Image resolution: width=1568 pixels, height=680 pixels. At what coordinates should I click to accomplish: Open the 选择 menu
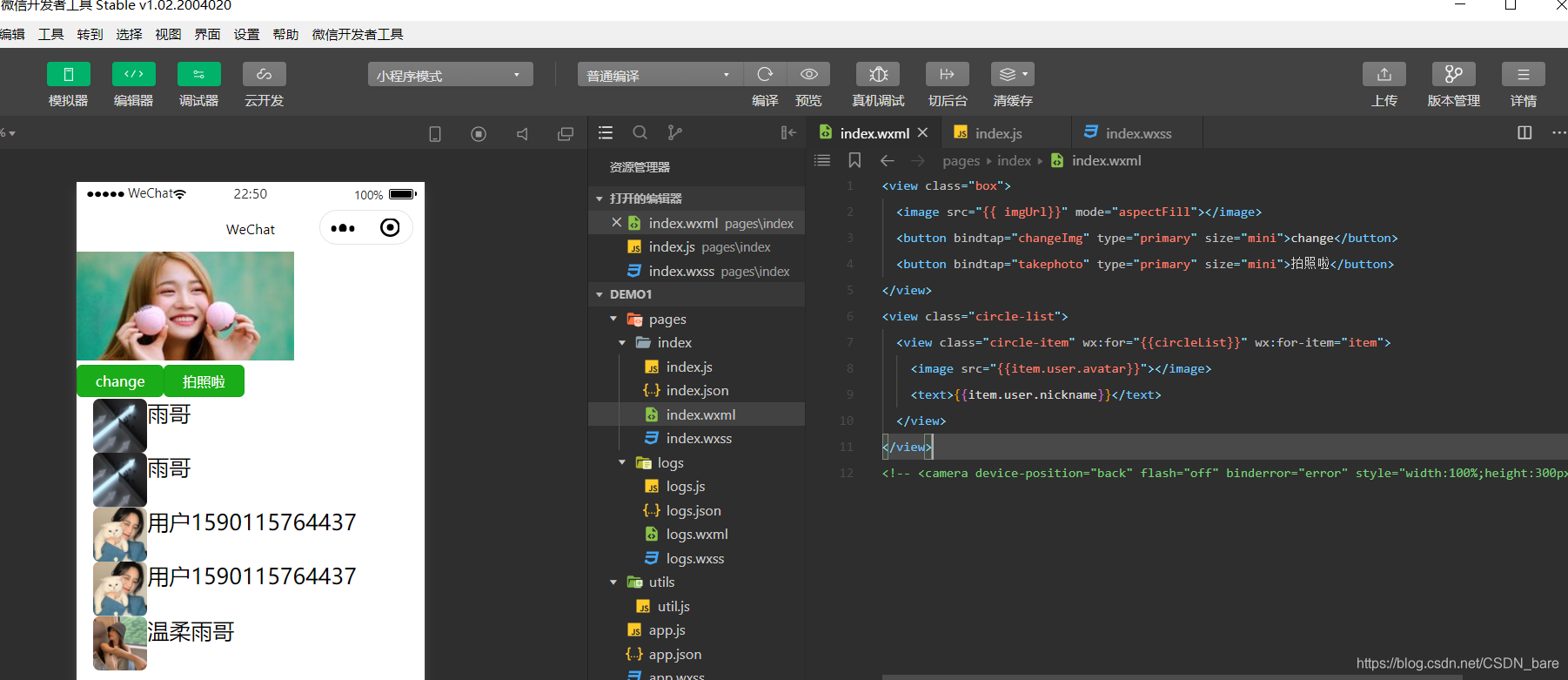point(129,35)
